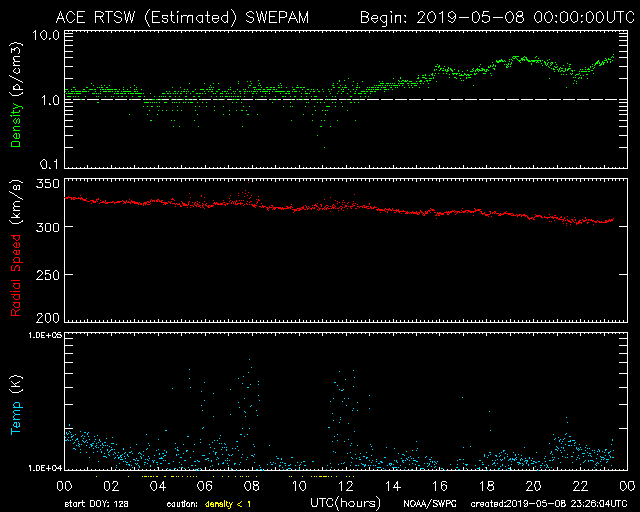Click the 1.0E+06 temperature tick label
The height and width of the screenshot is (512, 640).
pyautogui.click(x=42, y=337)
